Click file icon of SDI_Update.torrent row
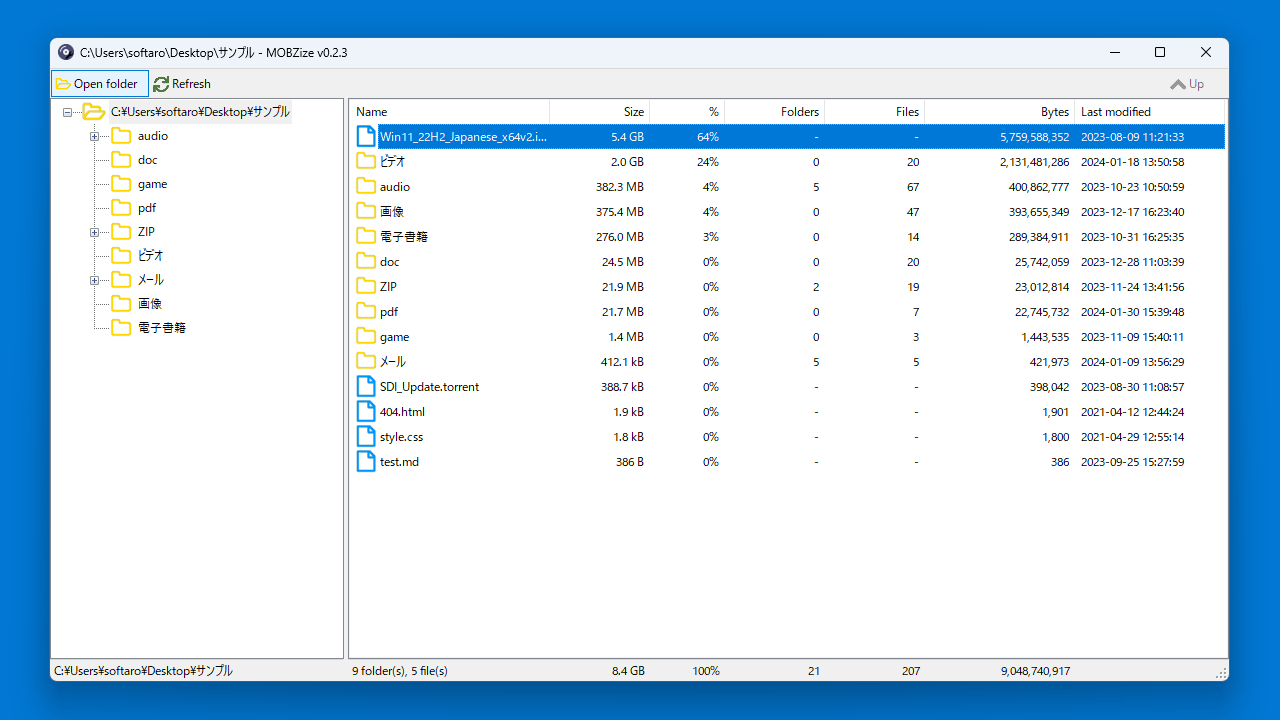 (366, 387)
